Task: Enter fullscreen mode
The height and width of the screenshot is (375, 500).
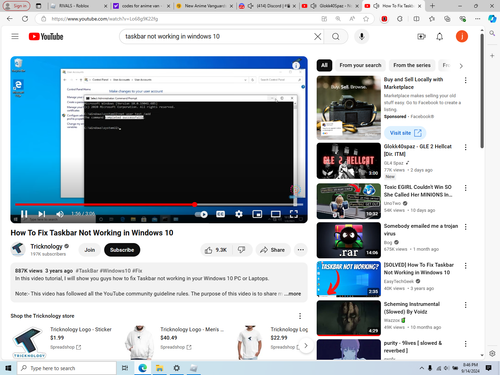Action: click(x=294, y=214)
